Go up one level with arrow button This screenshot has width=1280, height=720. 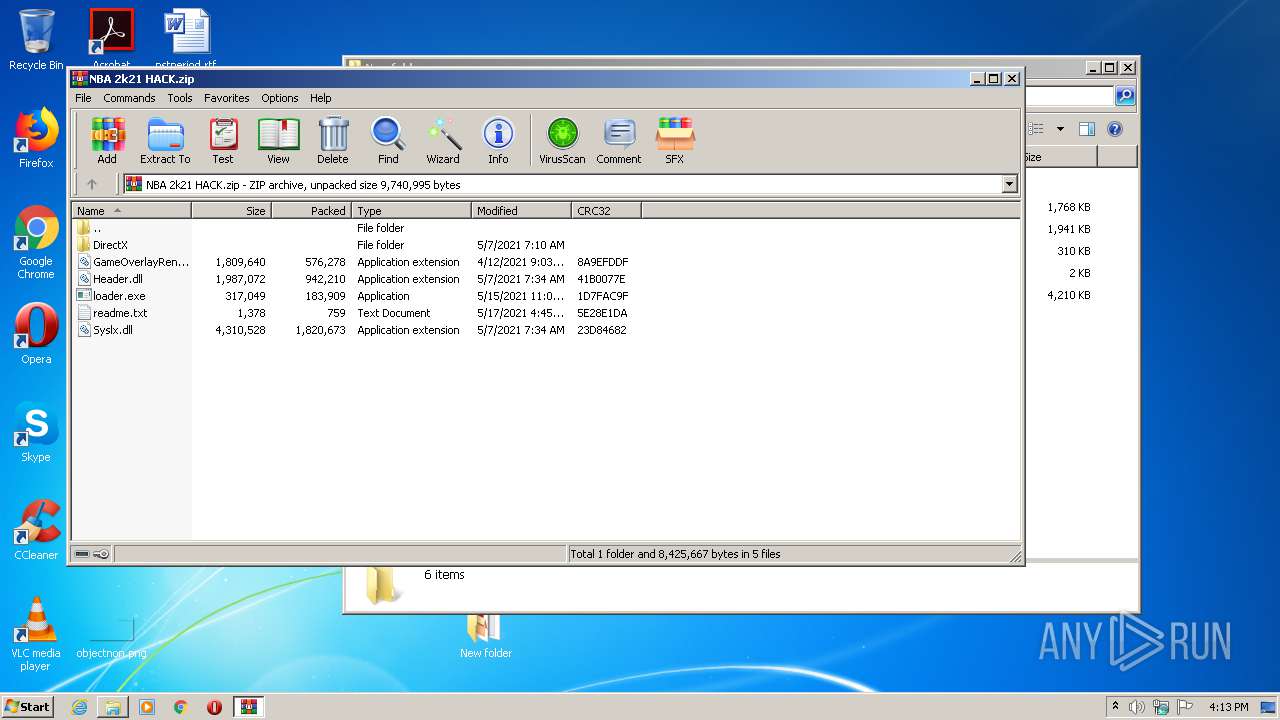tap(92, 184)
